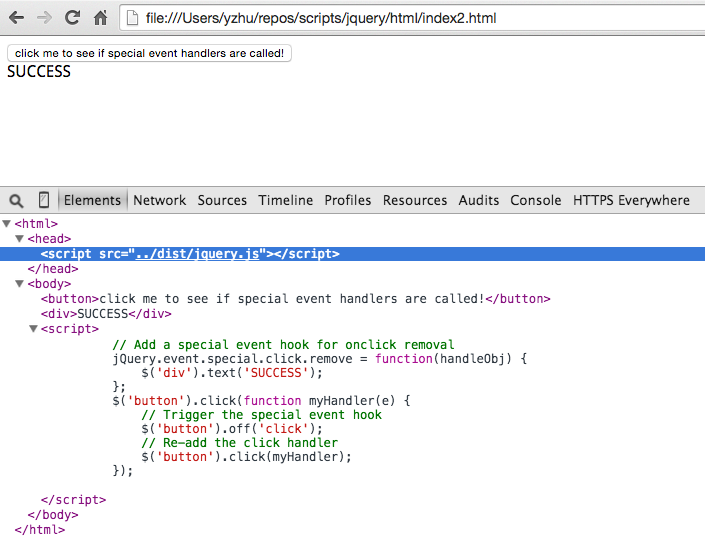Select the HTTPS Everywhere panel tab
Image resolution: width=705 pixels, height=545 pixels.
(631, 200)
